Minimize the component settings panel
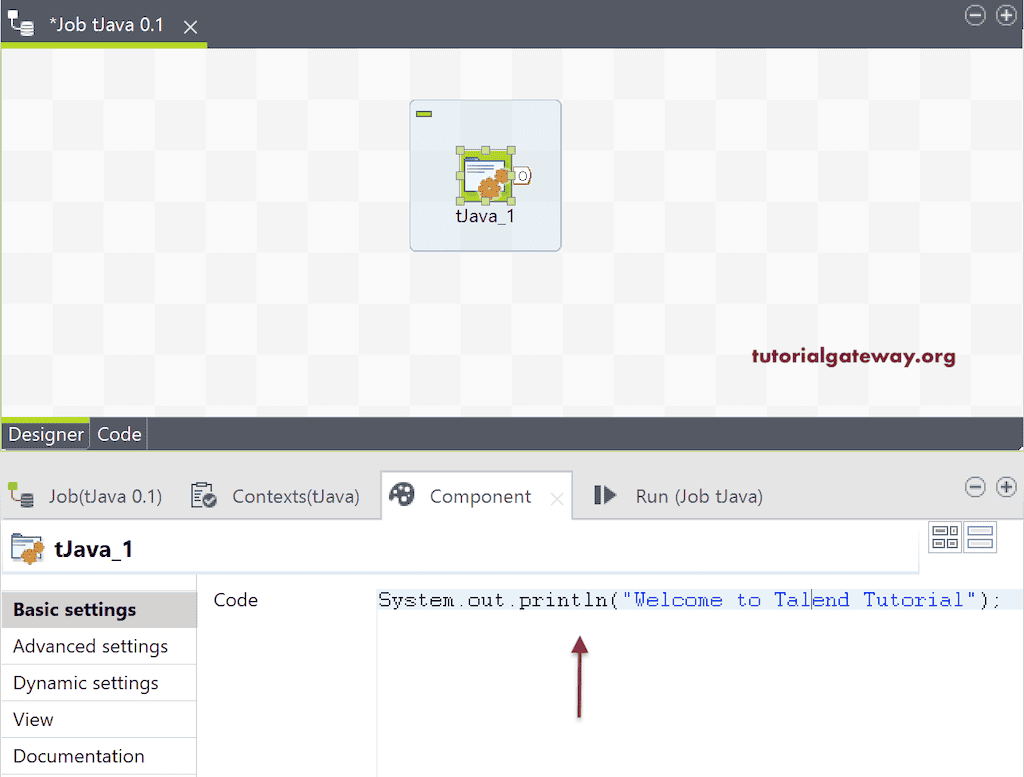The height and width of the screenshot is (777, 1024). 975,487
